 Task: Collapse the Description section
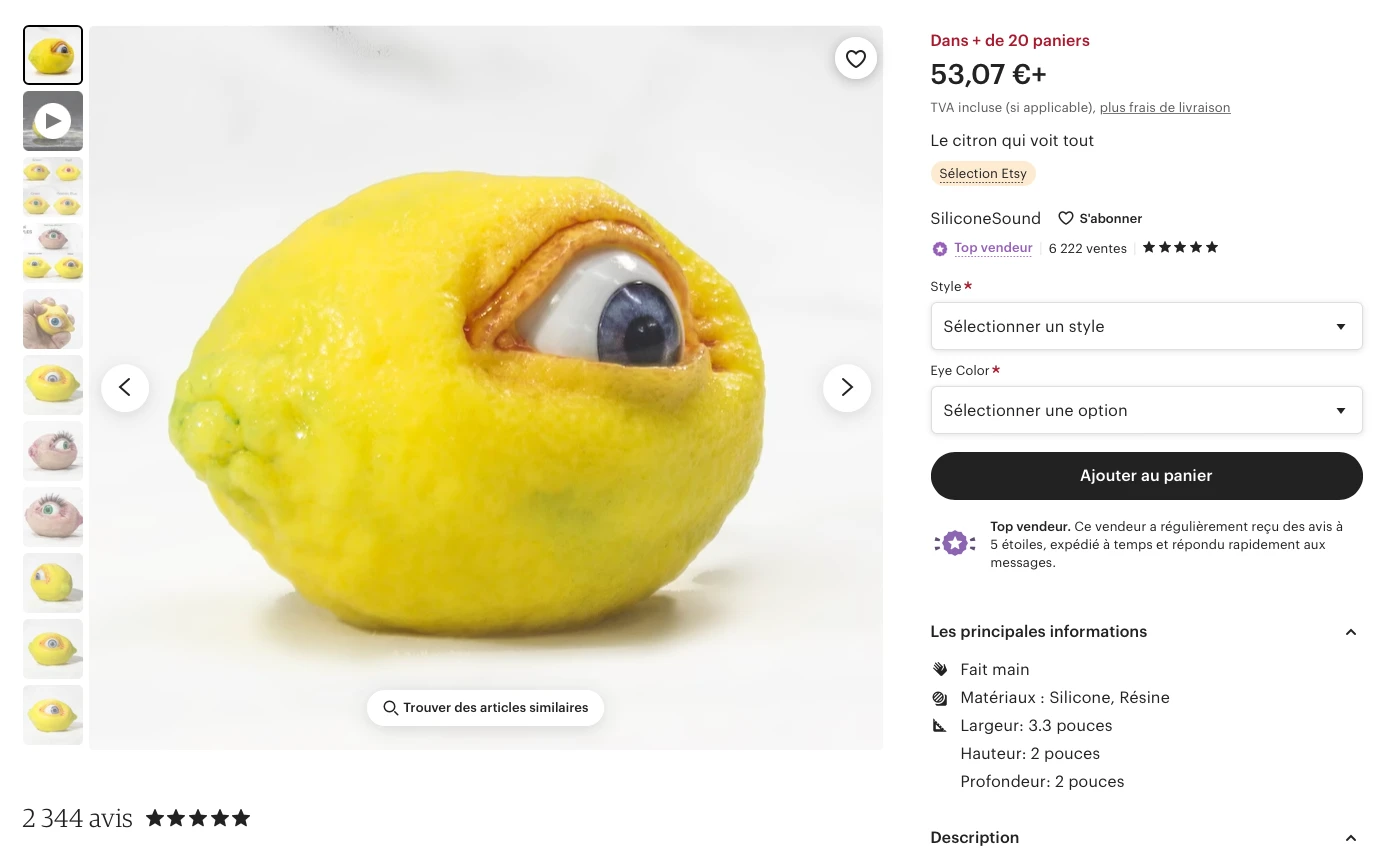click(1350, 838)
